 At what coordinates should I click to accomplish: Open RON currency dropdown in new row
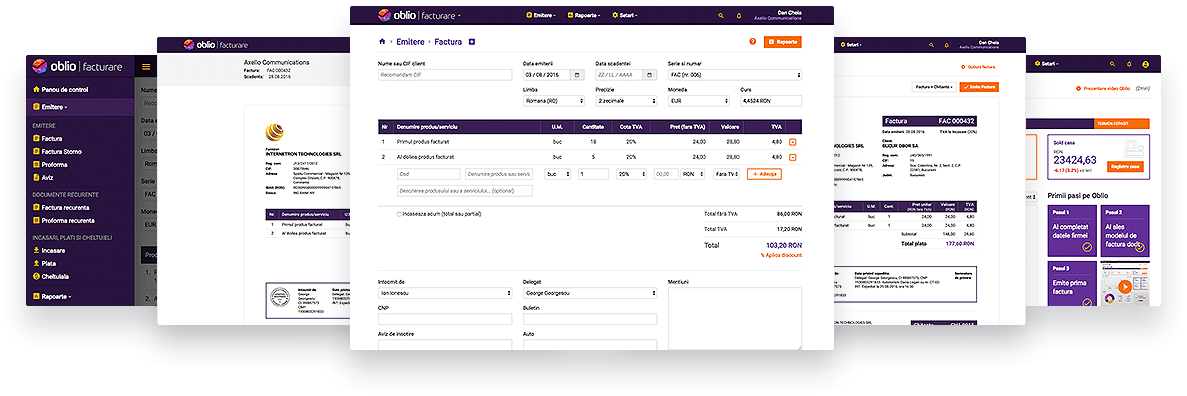[x=694, y=174]
